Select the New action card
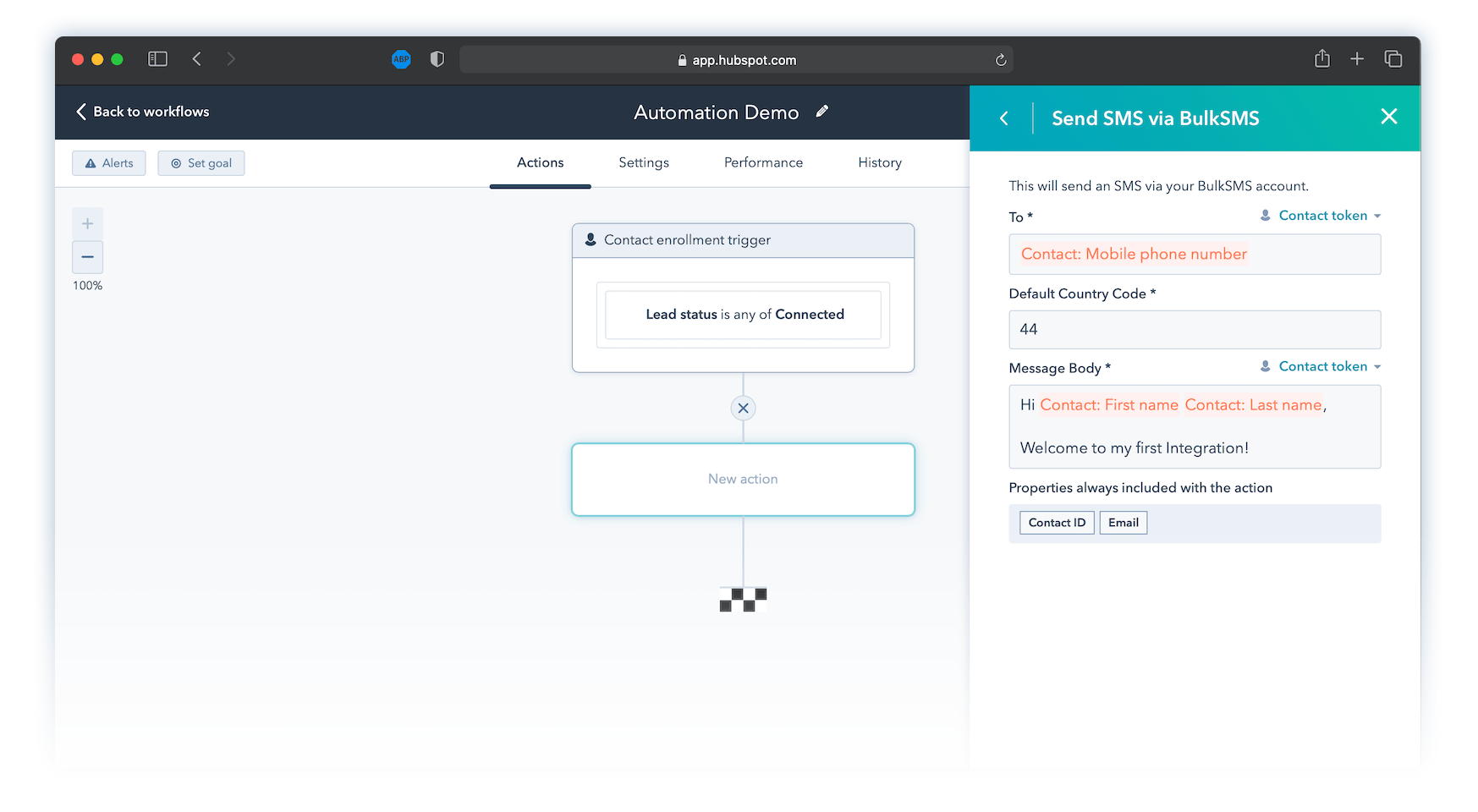 point(743,480)
